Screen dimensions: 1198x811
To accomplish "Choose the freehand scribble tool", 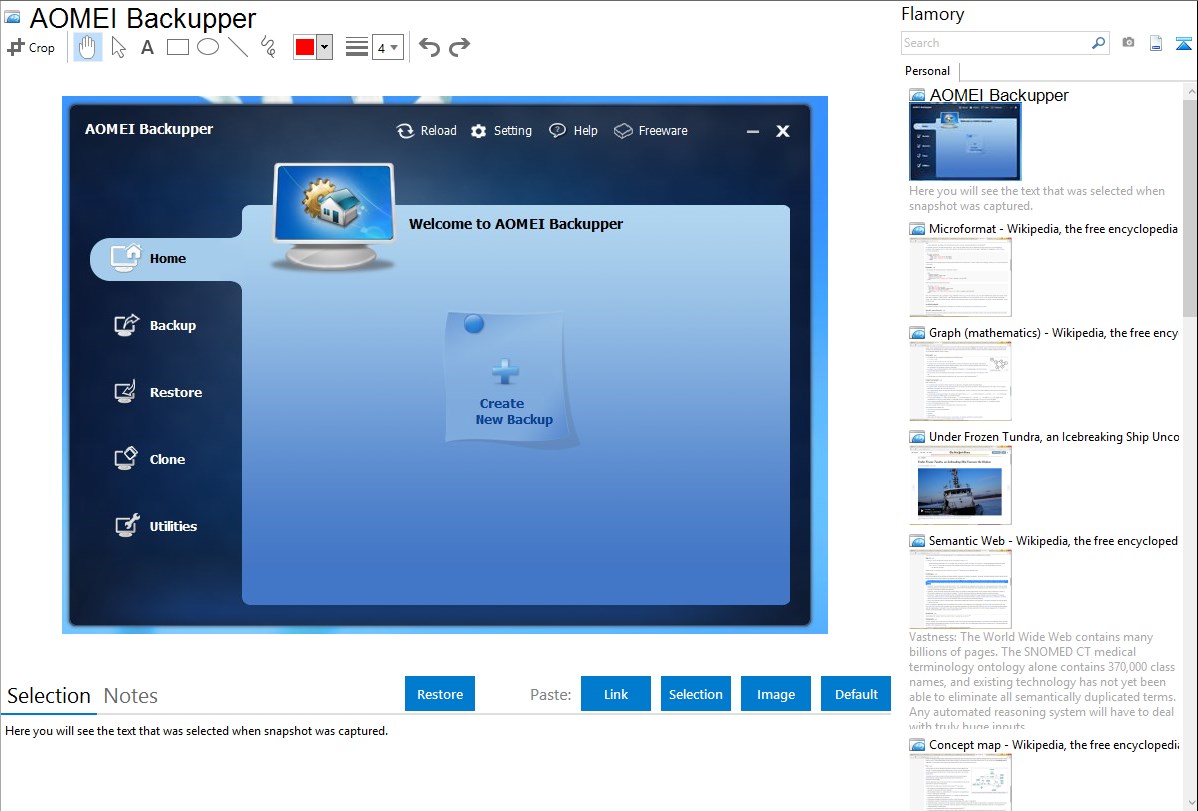I will (x=268, y=47).
